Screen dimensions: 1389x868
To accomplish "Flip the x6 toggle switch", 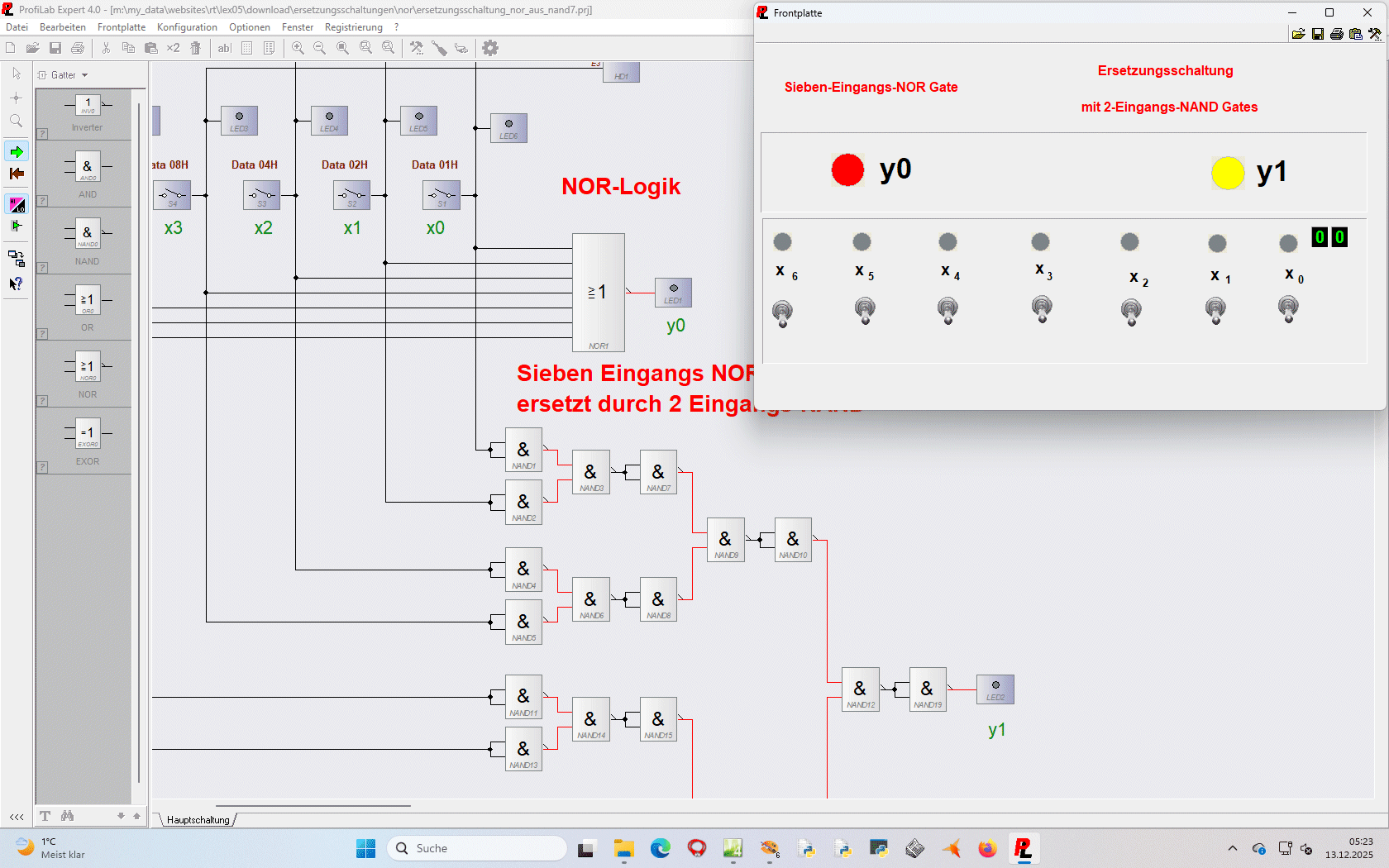I will click(x=782, y=313).
